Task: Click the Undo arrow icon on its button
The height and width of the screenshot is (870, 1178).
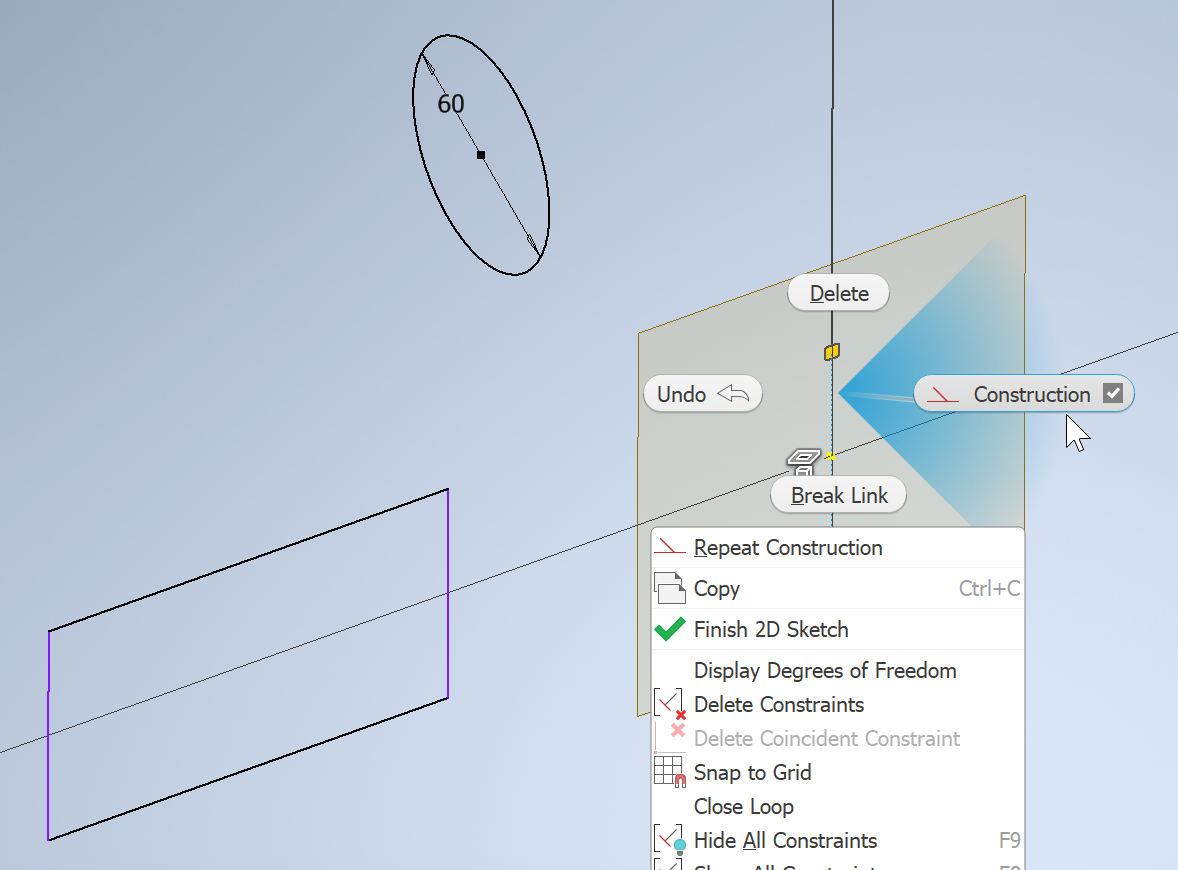Action: point(735,393)
